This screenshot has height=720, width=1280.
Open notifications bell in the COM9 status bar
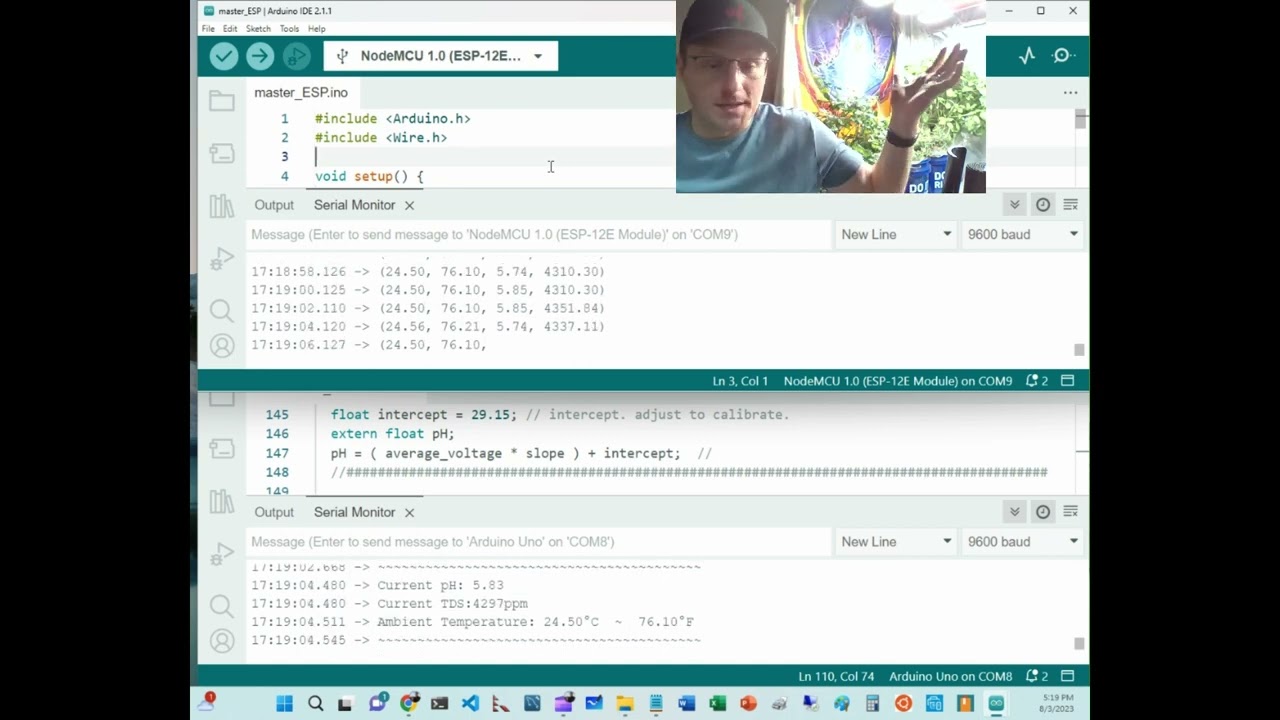[1036, 381]
